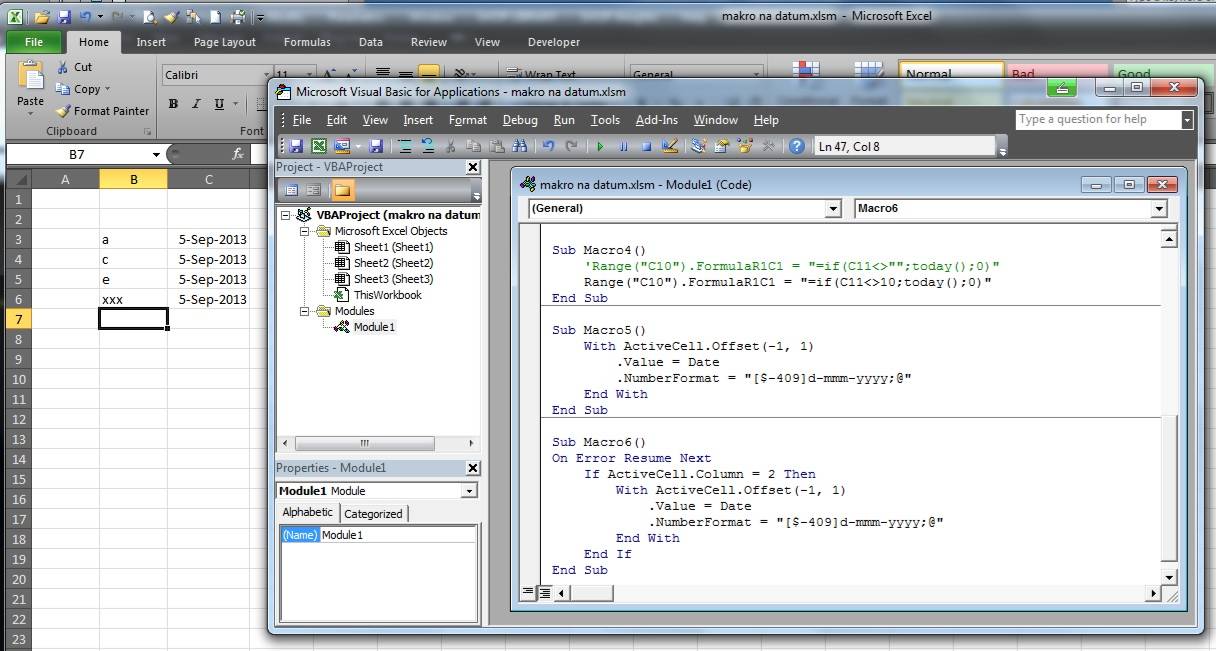The height and width of the screenshot is (651, 1216).
Task: Switch to the Formulas ribbon tab
Action: click(x=307, y=42)
